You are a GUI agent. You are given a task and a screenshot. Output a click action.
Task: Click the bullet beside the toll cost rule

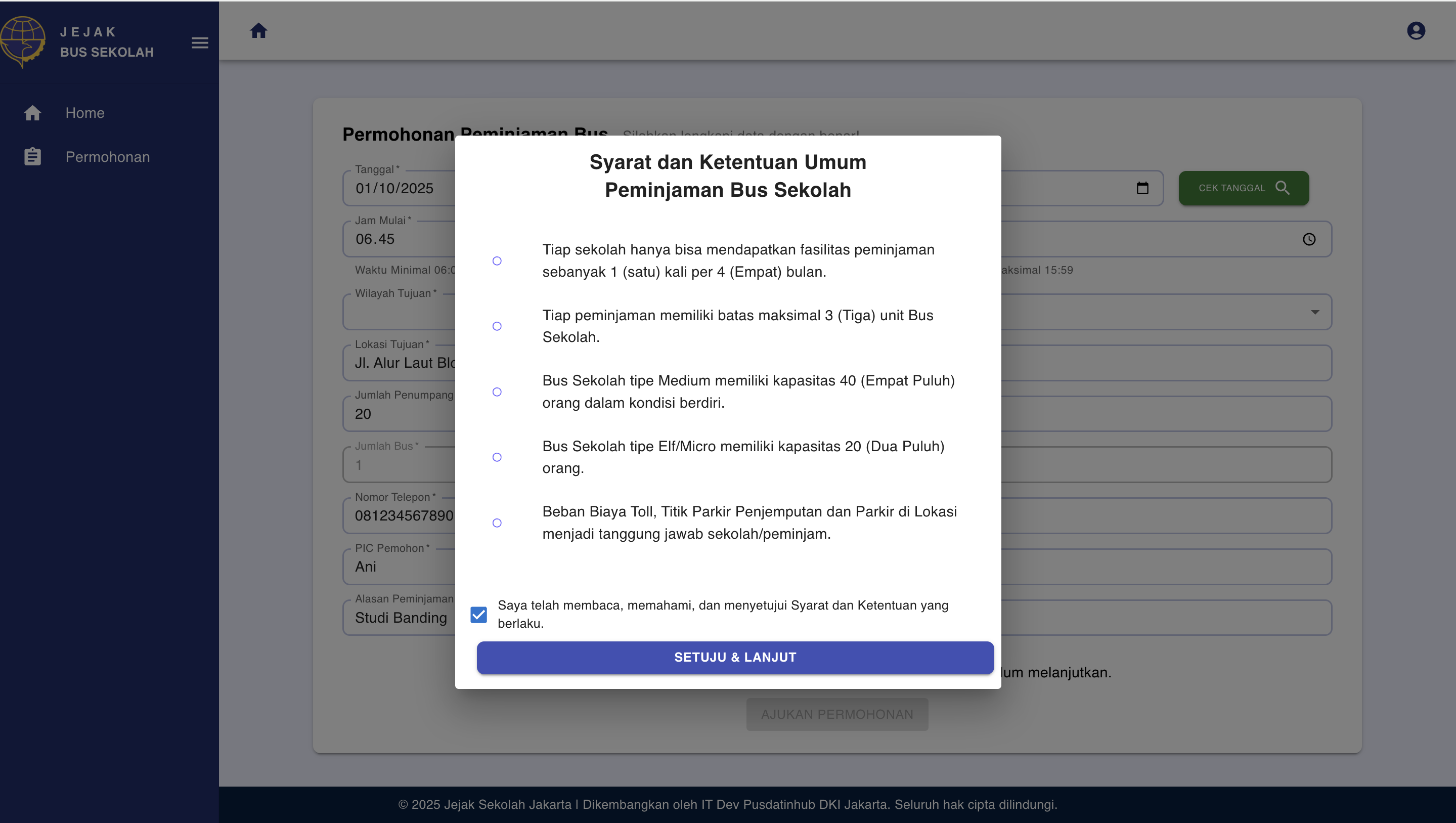497,523
